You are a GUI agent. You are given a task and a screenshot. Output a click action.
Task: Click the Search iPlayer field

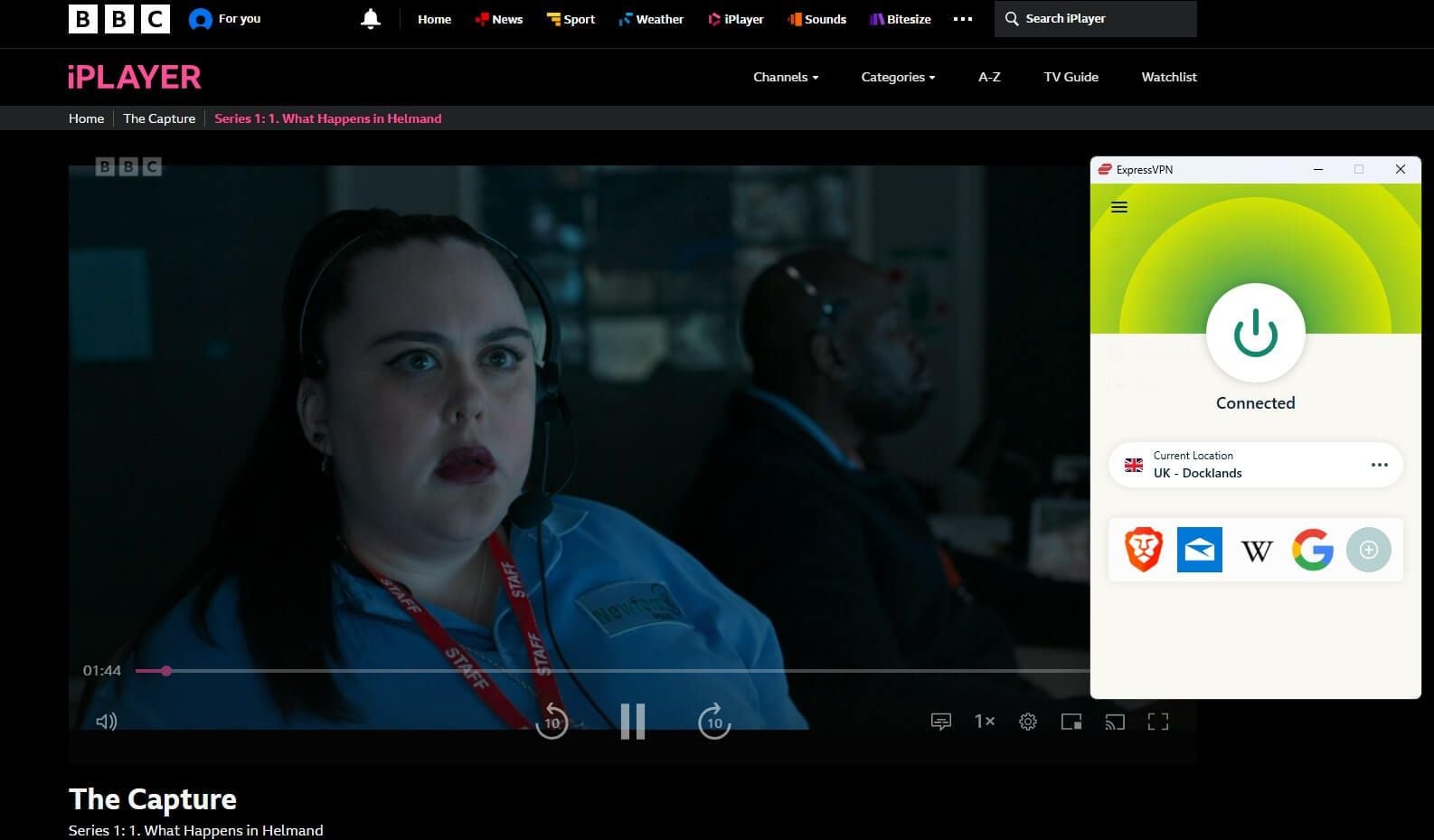coord(1096,19)
